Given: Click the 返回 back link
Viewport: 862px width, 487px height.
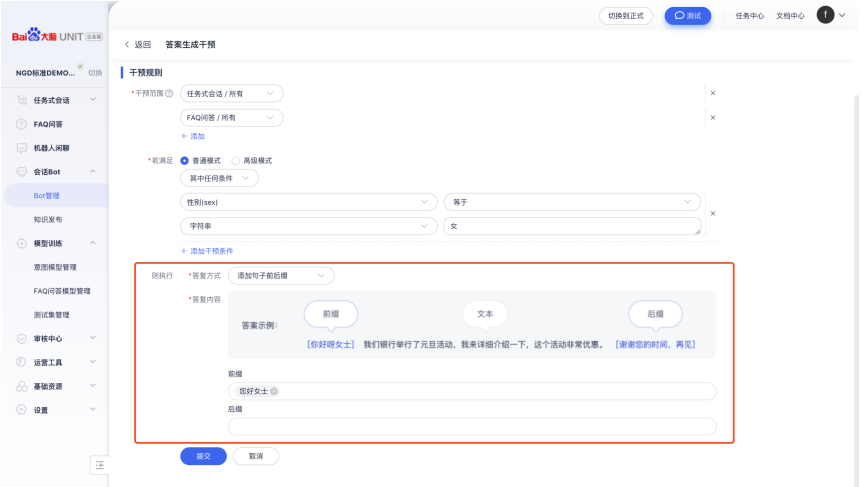Looking at the screenshot, I should coord(142,45).
